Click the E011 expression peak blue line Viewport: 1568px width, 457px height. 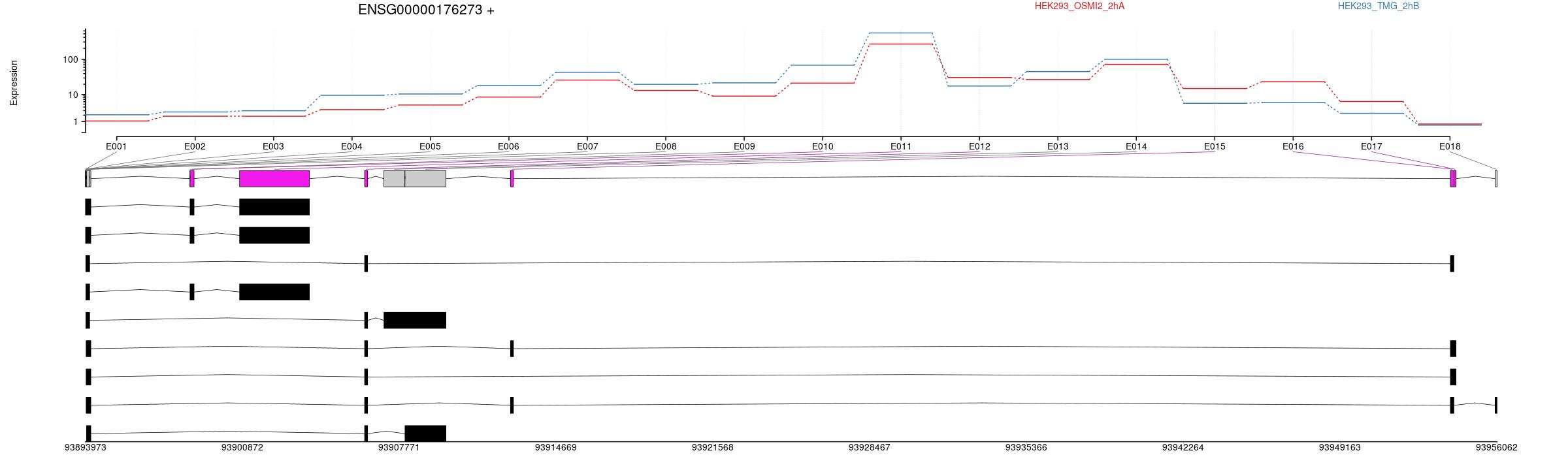[x=901, y=33]
